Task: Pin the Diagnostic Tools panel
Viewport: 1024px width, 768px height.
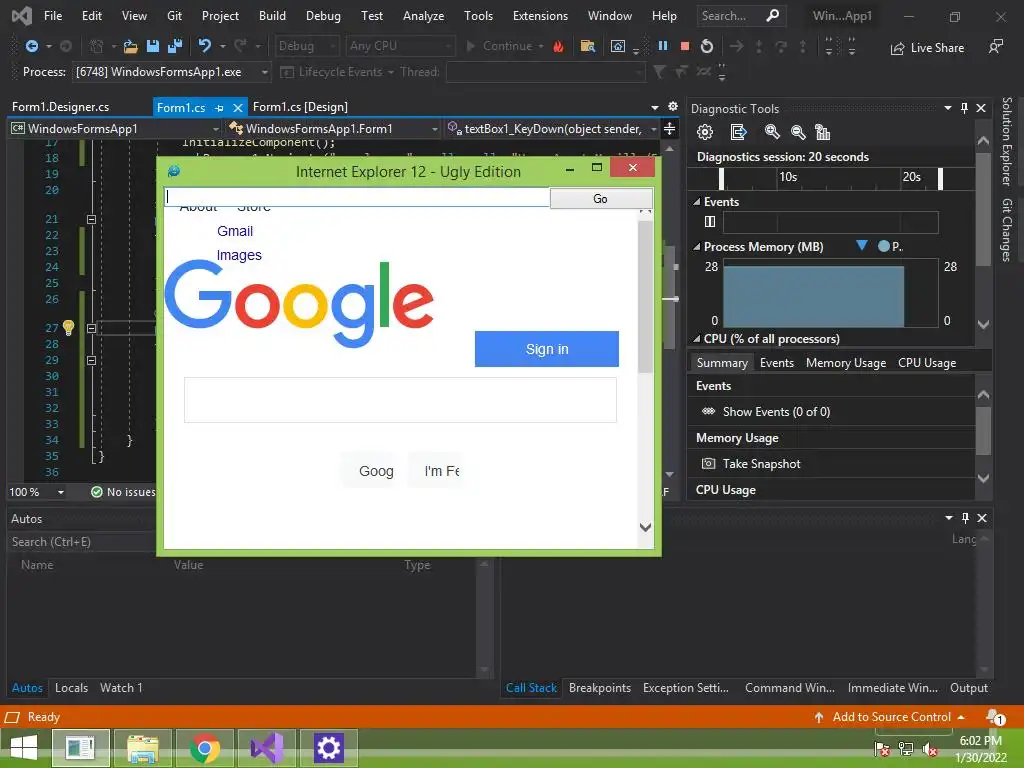Action: click(965, 108)
